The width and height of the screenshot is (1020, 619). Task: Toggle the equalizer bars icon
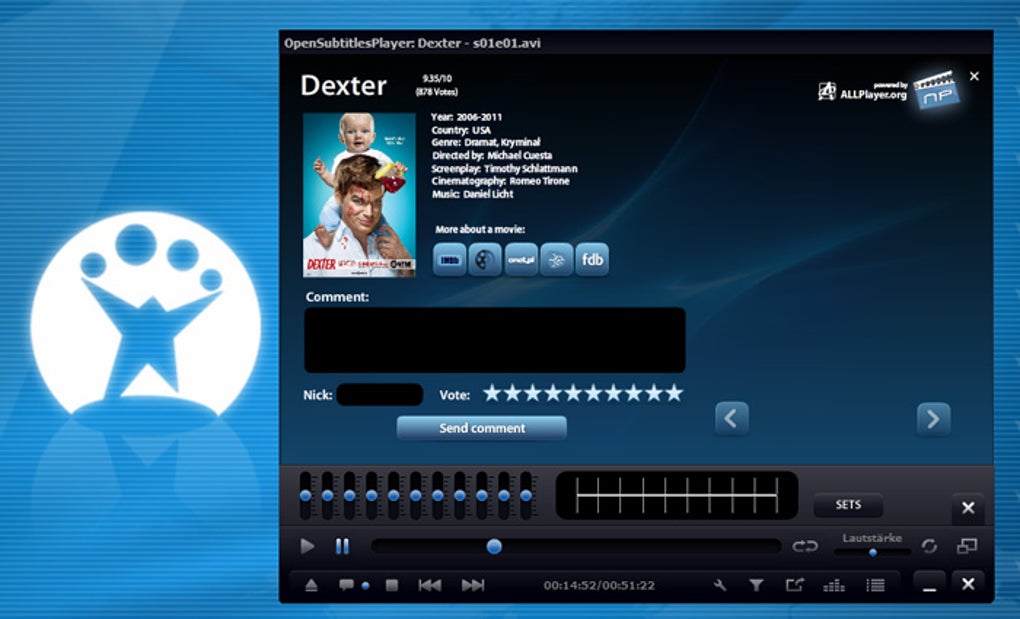point(833,586)
